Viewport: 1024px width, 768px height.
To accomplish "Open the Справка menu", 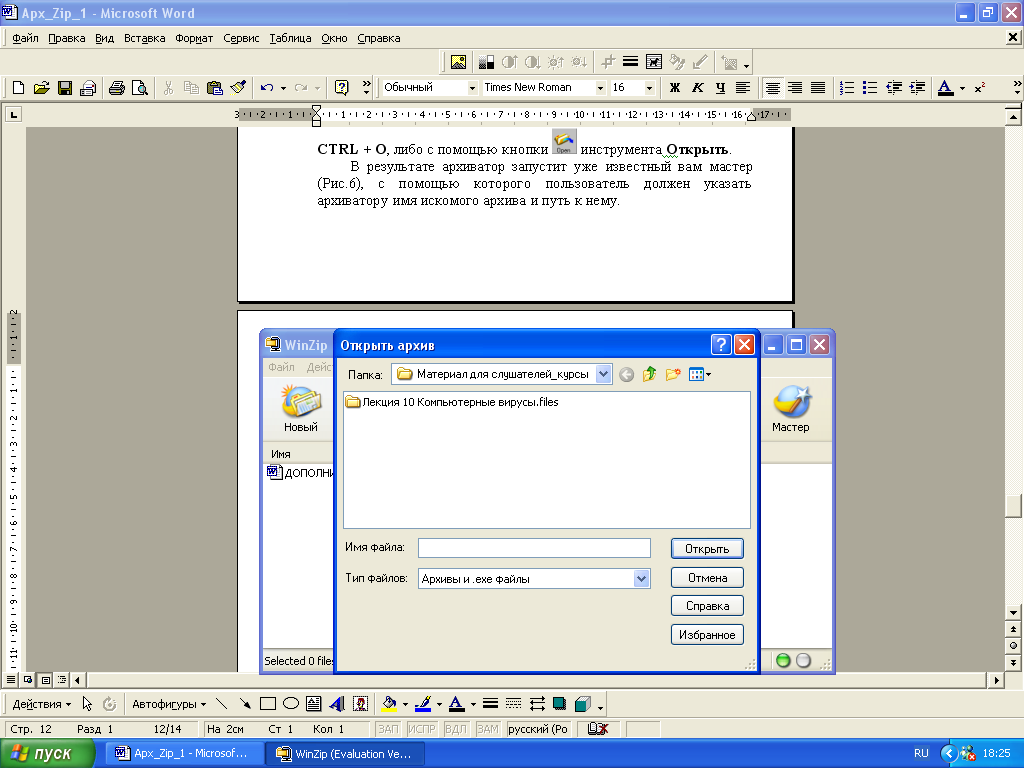I will pos(379,38).
